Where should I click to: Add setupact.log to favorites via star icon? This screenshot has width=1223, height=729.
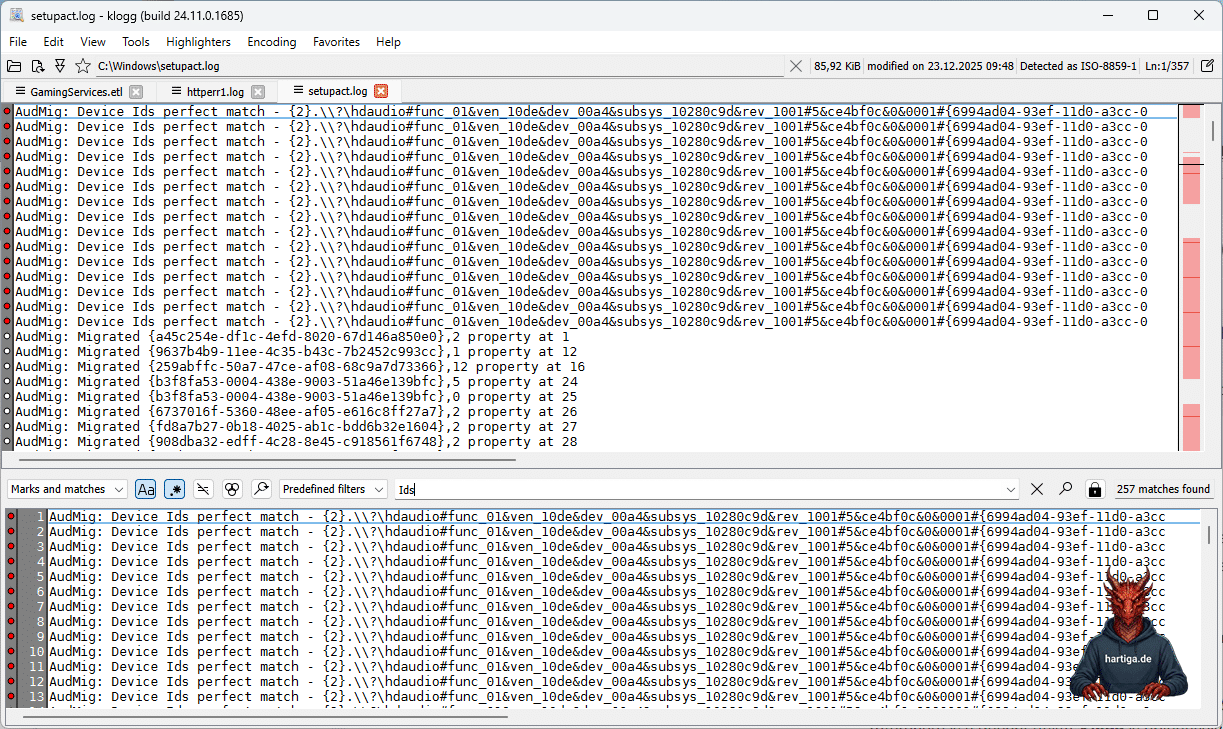84,66
